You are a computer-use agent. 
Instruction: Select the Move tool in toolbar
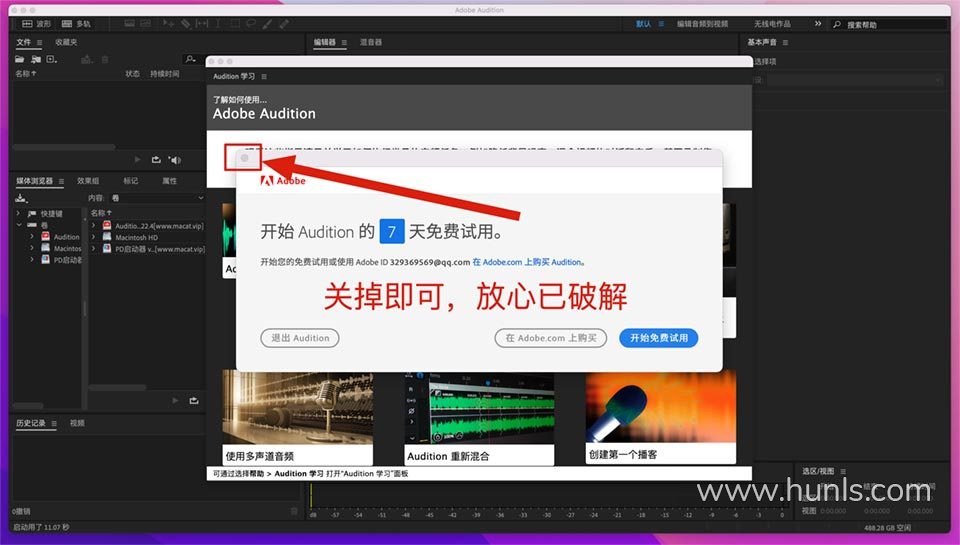pyautogui.click(x=168, y=23)
